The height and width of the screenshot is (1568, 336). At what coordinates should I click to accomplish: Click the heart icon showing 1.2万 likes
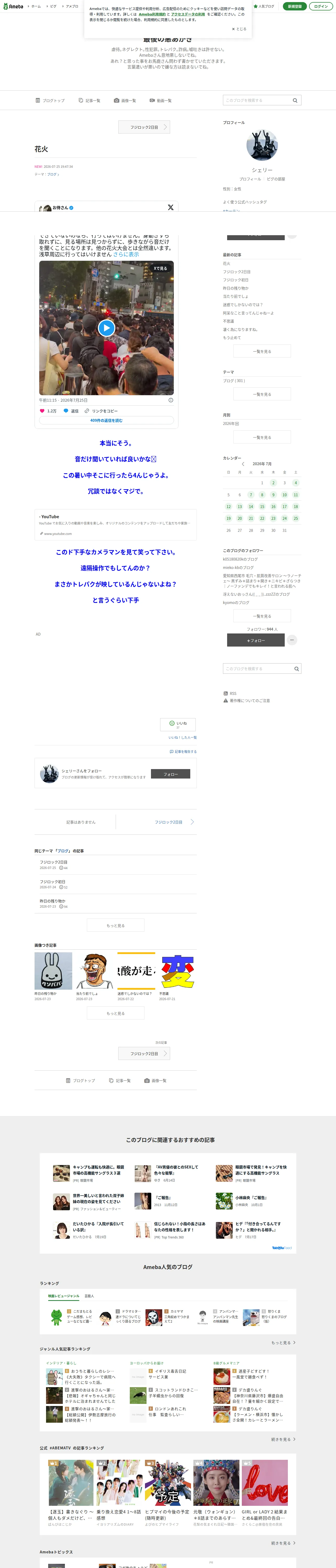[x=42, y=411]
